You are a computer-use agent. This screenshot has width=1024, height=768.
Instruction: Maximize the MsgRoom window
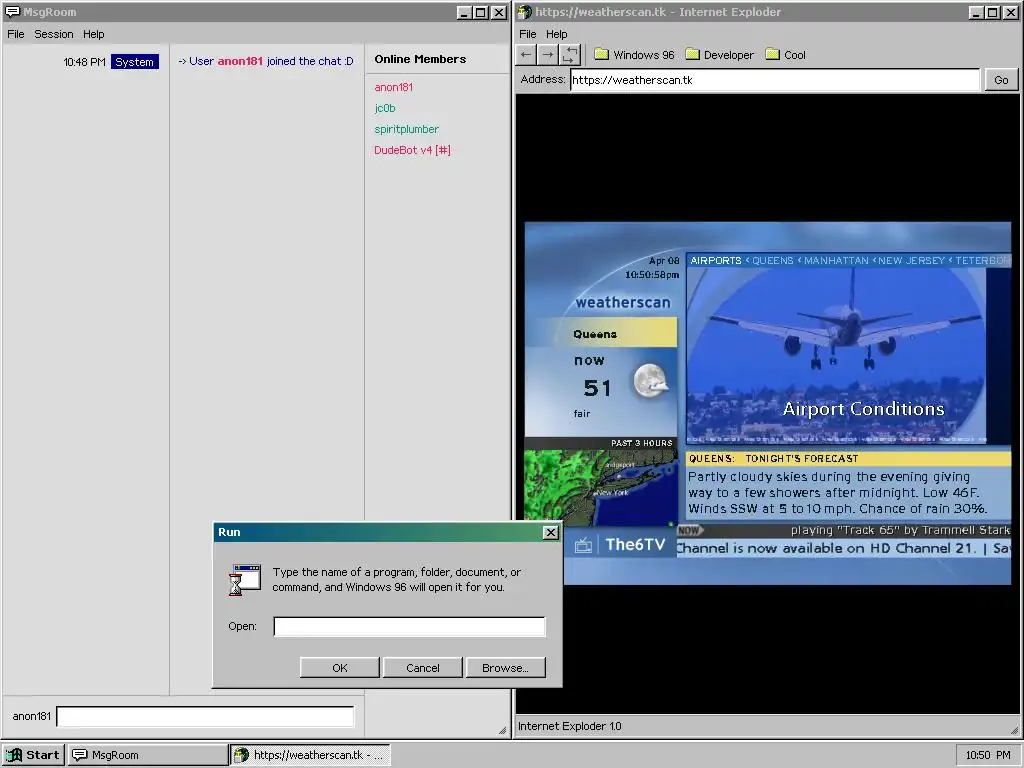481,12
